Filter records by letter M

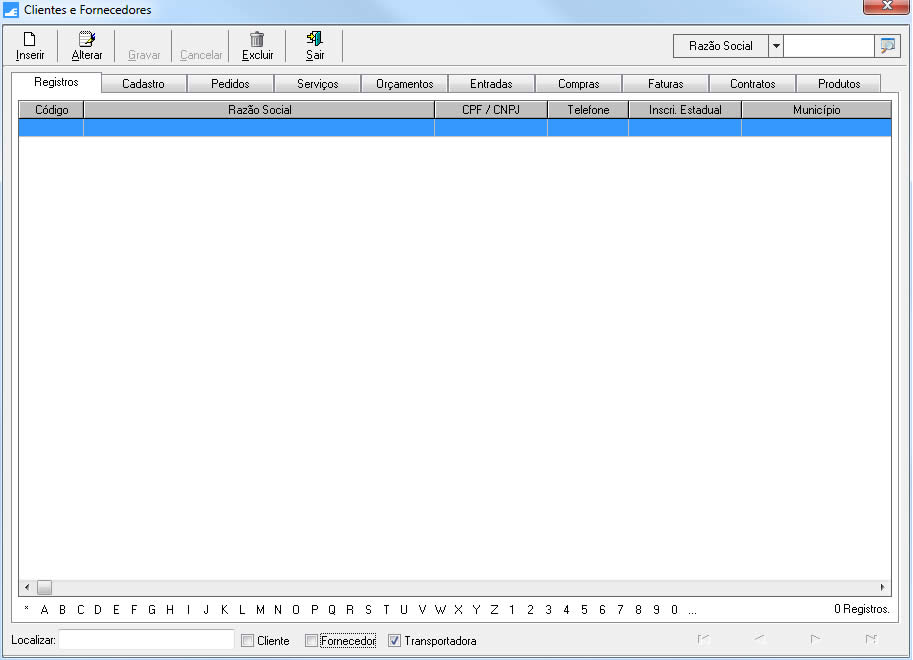coord(260,610)
